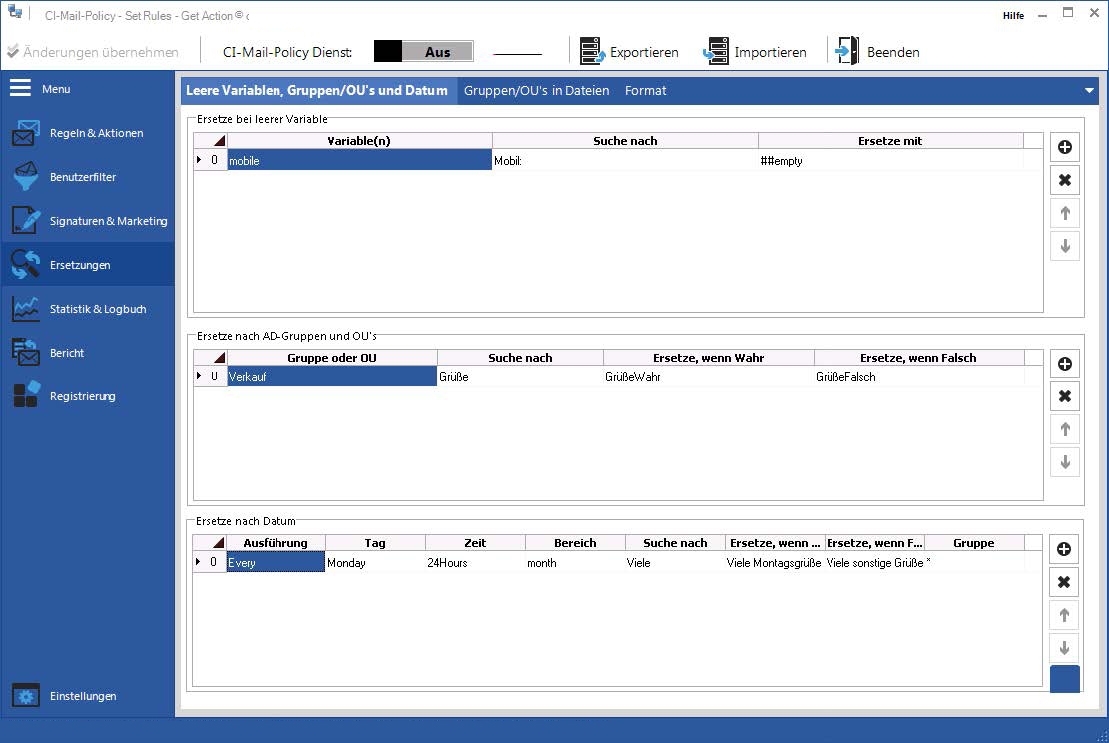Switch to the Format tab

[645, 90]
